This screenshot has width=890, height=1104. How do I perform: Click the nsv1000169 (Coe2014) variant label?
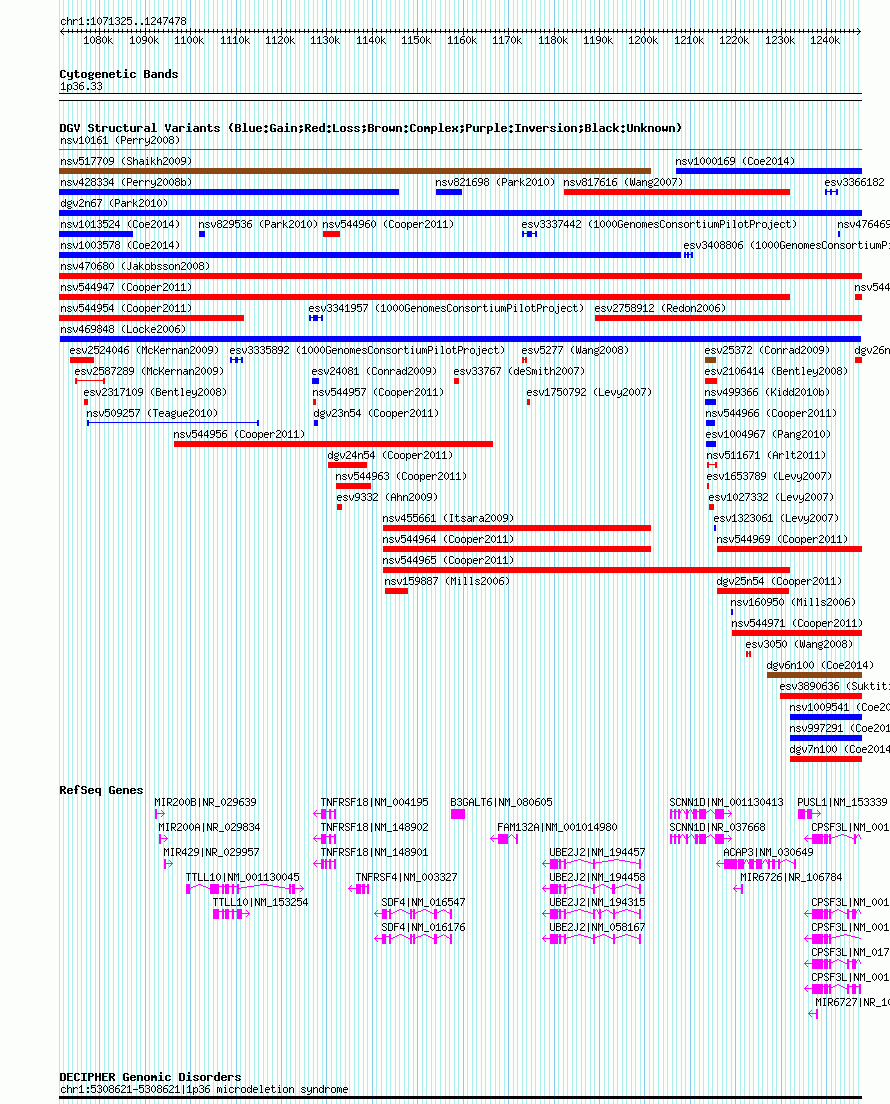tap(735, 161)
